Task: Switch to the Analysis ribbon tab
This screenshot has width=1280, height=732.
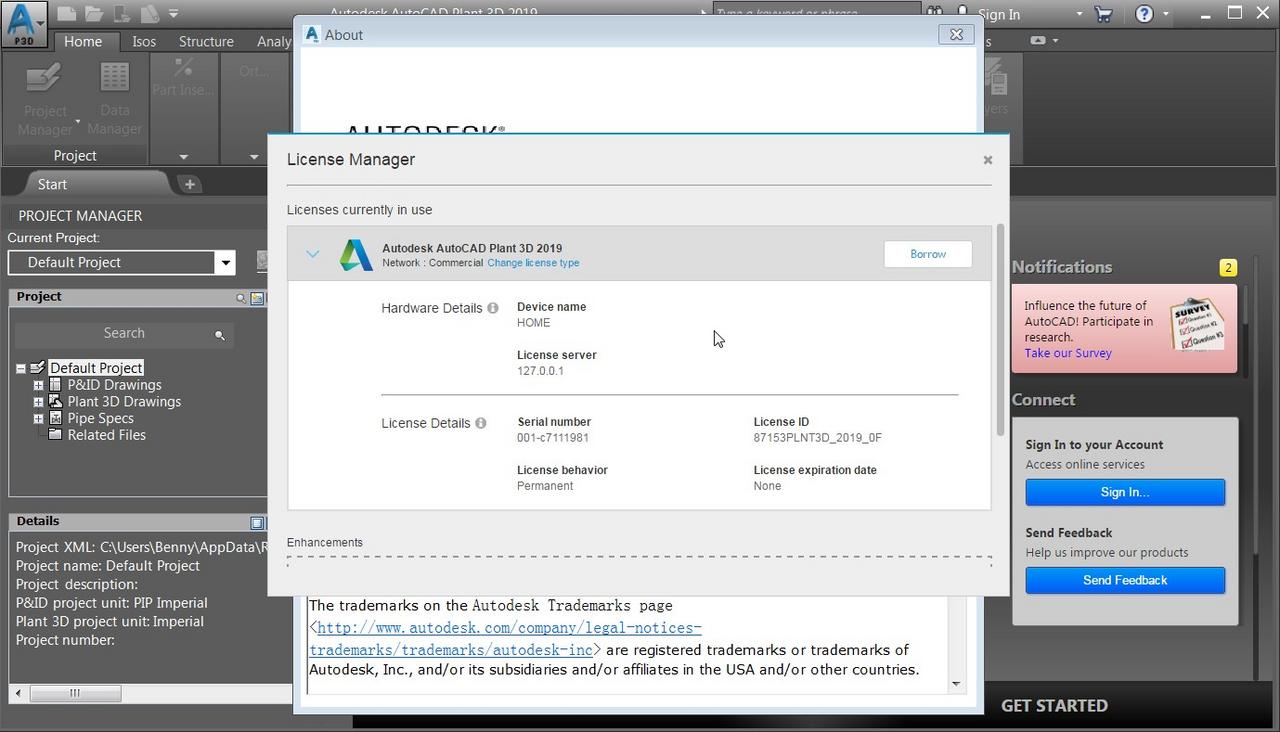Action: (274, 41)
